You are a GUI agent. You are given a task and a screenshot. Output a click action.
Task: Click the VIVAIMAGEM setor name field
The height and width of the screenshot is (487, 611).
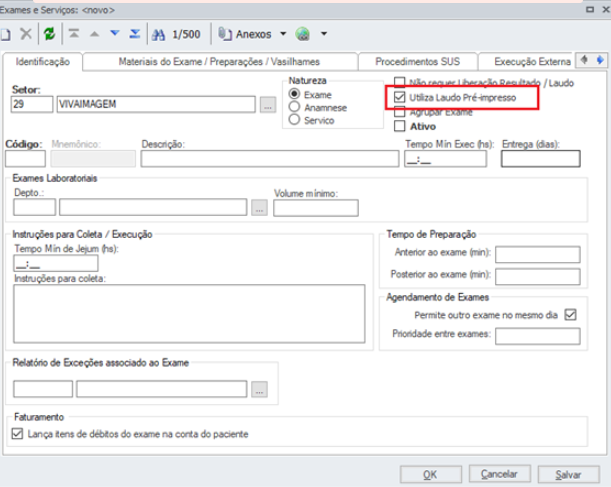click(x=156, y=104)
